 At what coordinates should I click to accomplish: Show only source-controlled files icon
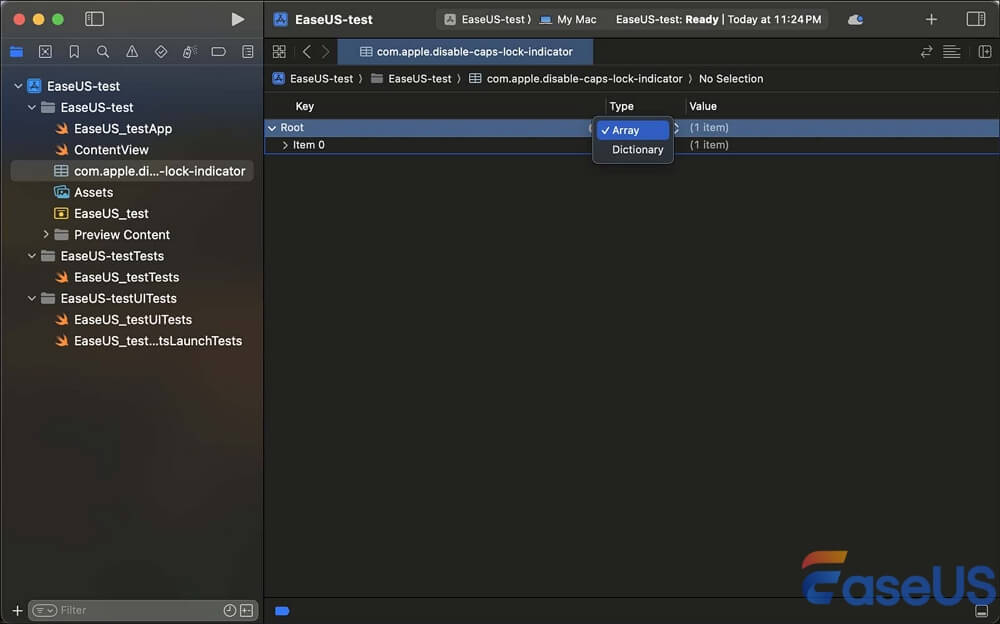tap(246, 611)
